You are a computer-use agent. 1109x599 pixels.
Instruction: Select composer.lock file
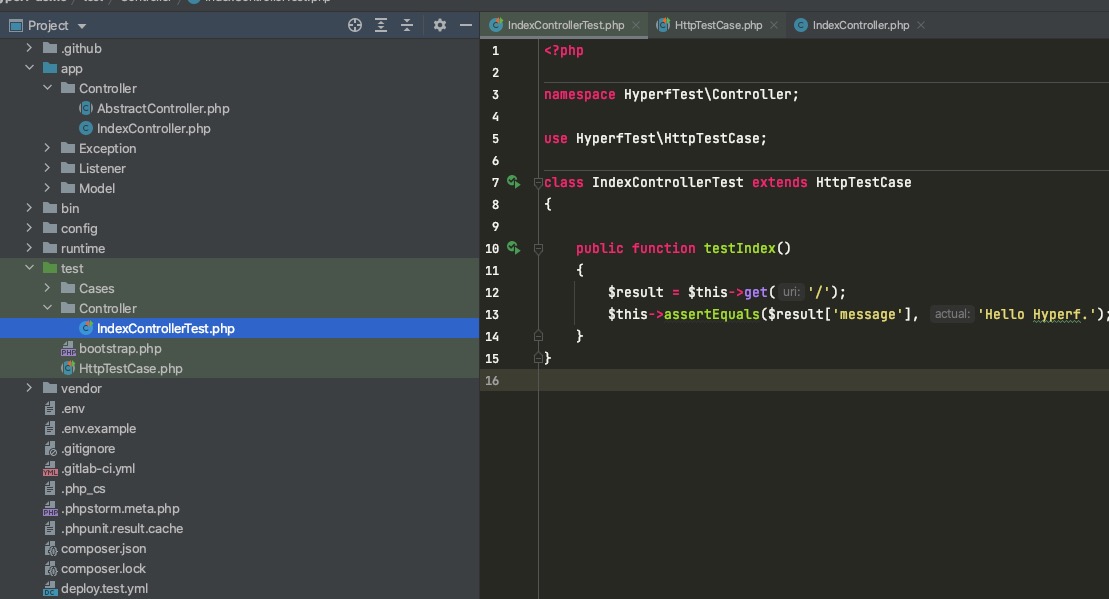pos(103,568)
